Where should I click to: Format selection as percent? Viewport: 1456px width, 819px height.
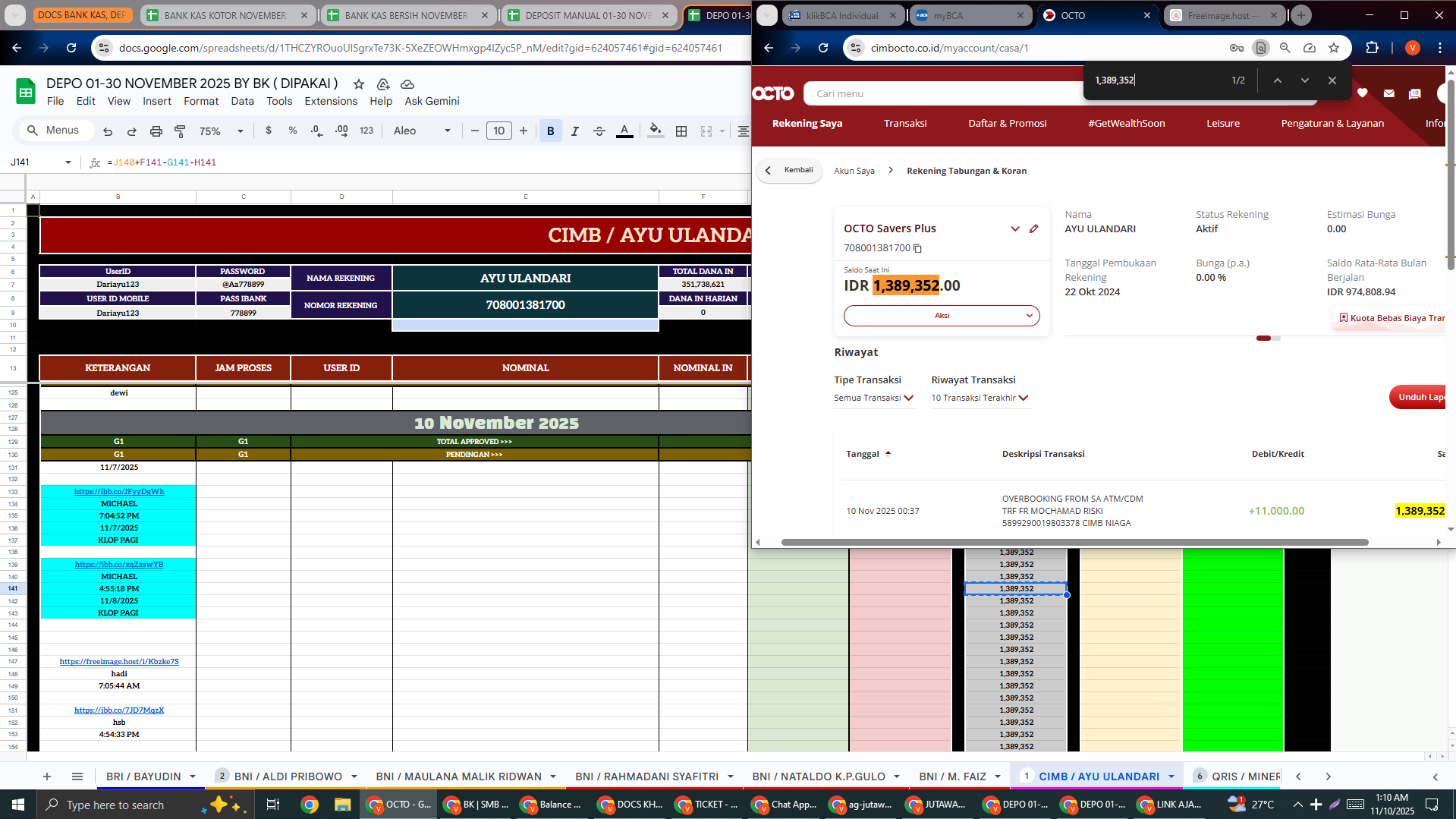click(293, 131)
